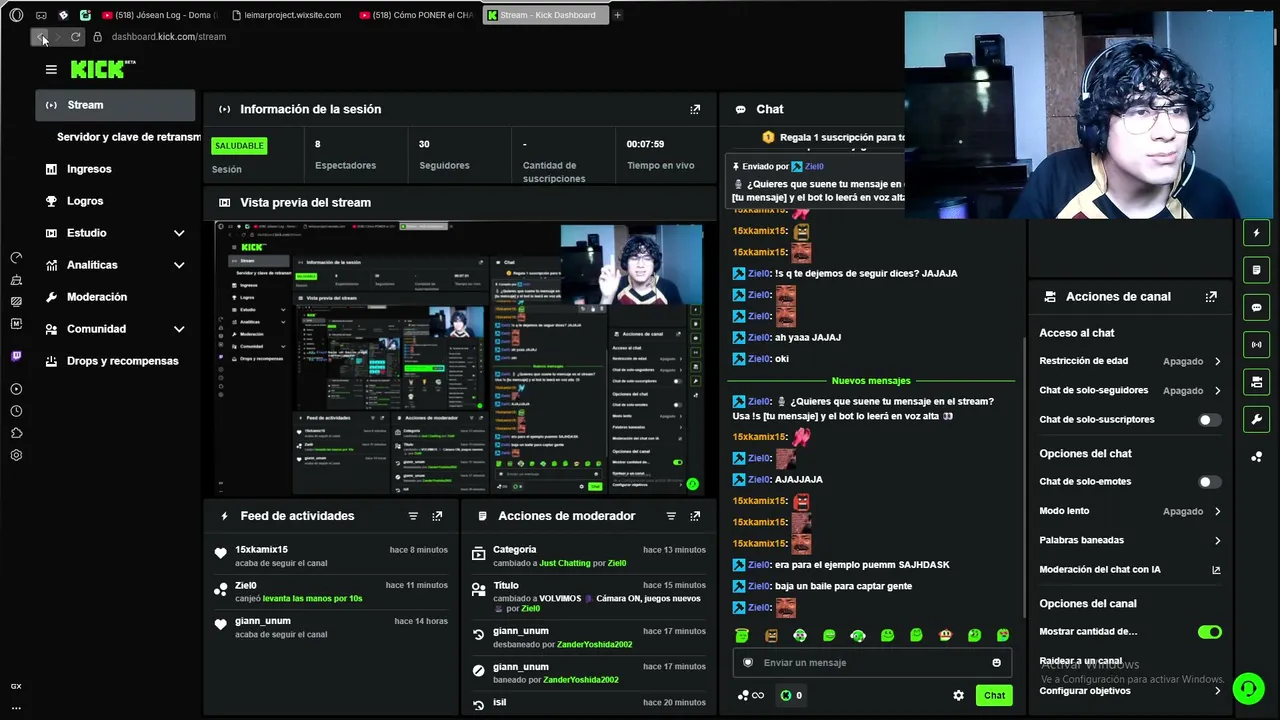Click 15xkamix15 in the activity feed
This screenshot has height=720, width=1280.
point(261,550)
